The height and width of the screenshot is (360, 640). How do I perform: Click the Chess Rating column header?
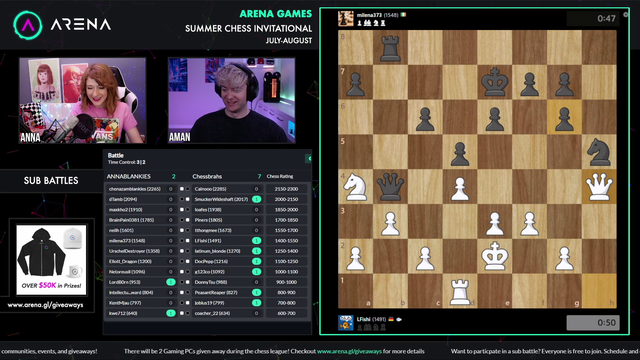[280, 176]
